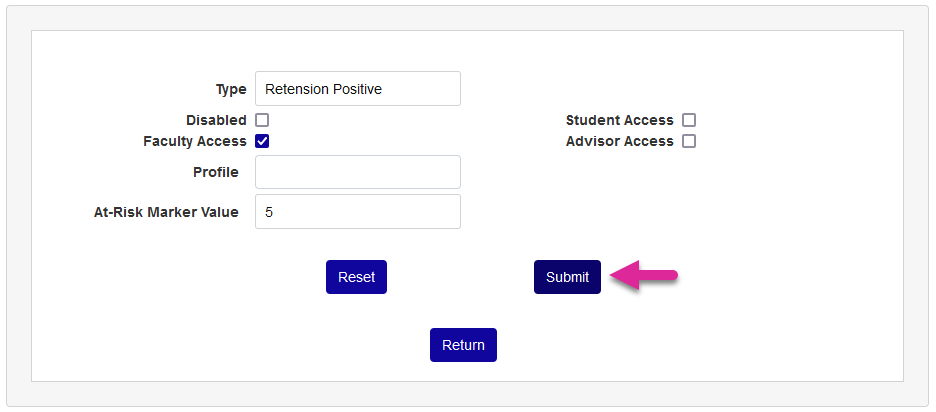Image resolution: width=936 pixels, height=412 pixels.
Task: Select the "Faculty Access" label text
Action: coord(195,141)
